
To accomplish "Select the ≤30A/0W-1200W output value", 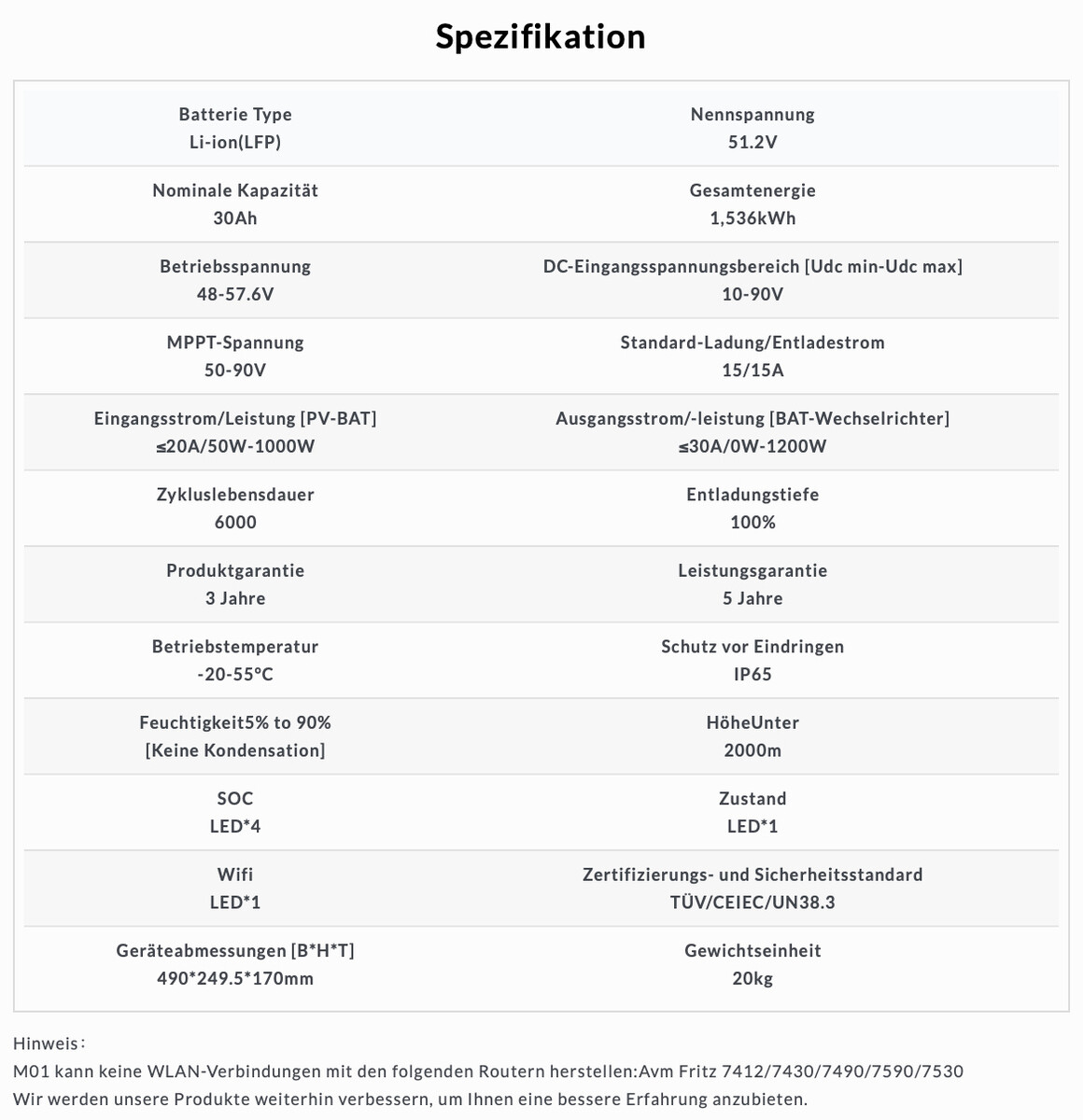I will click(752, 446).
